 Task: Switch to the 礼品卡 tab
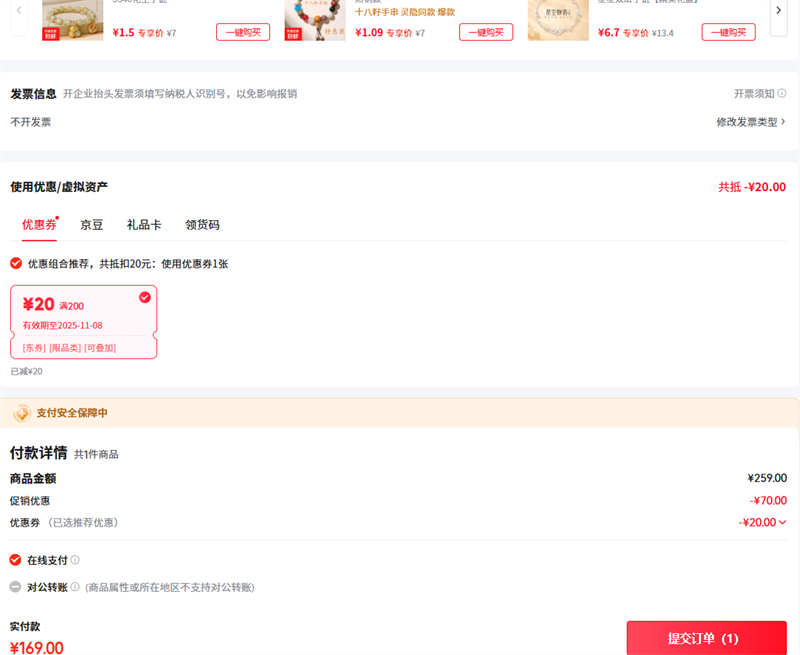click(144, 225)
